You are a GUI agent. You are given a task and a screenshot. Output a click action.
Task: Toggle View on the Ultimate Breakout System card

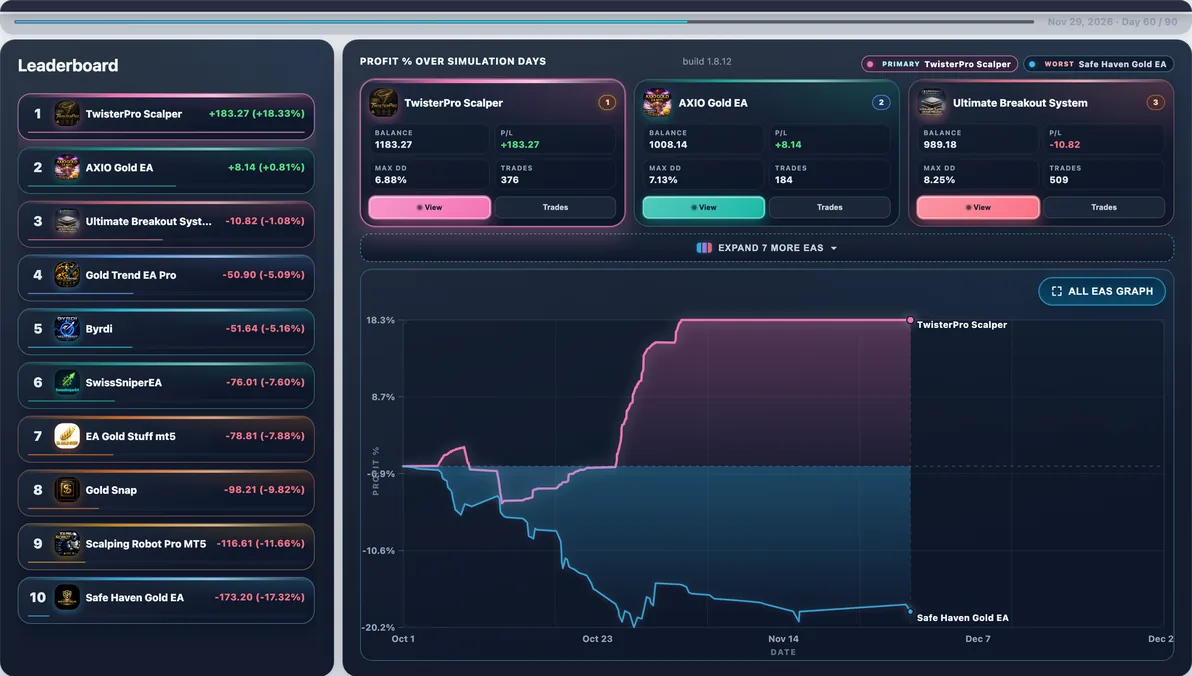click(978, 208)
